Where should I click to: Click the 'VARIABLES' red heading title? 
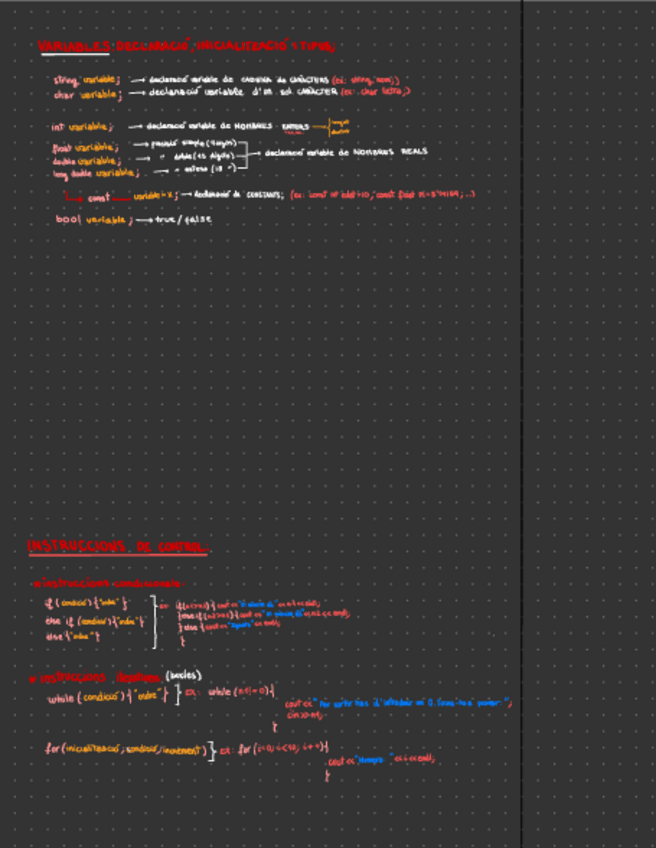click(x=76, y=46)
